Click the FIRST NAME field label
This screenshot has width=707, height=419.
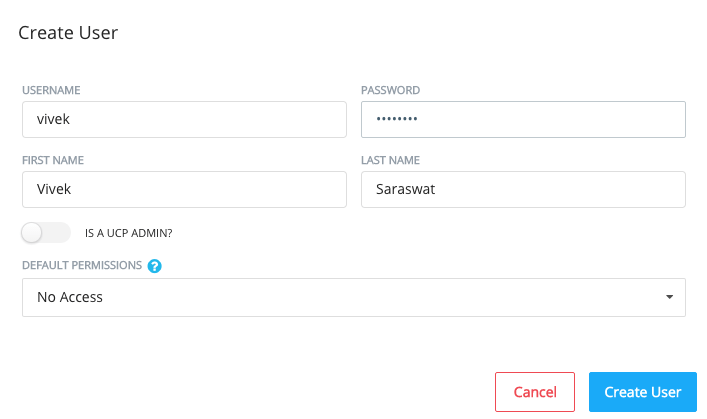[53, 160]
